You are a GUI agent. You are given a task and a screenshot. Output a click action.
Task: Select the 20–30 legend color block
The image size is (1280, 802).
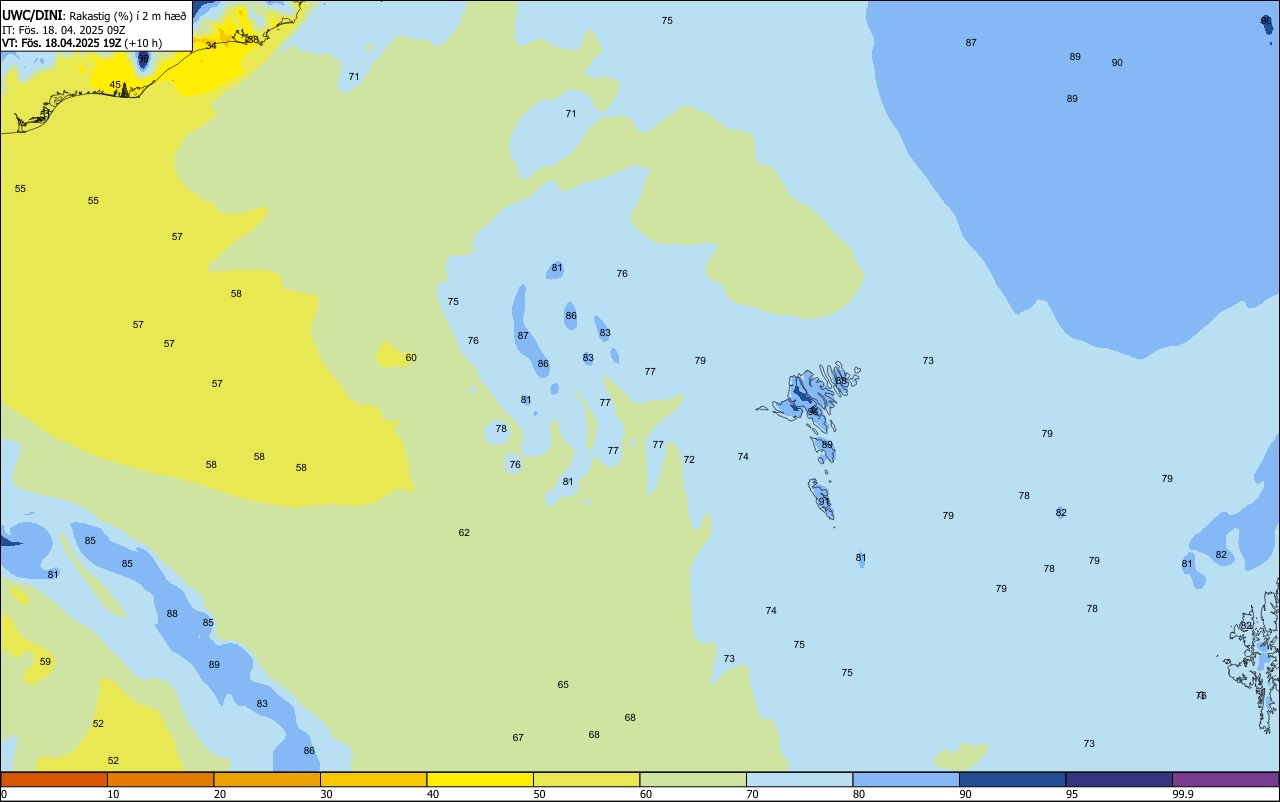267,780
